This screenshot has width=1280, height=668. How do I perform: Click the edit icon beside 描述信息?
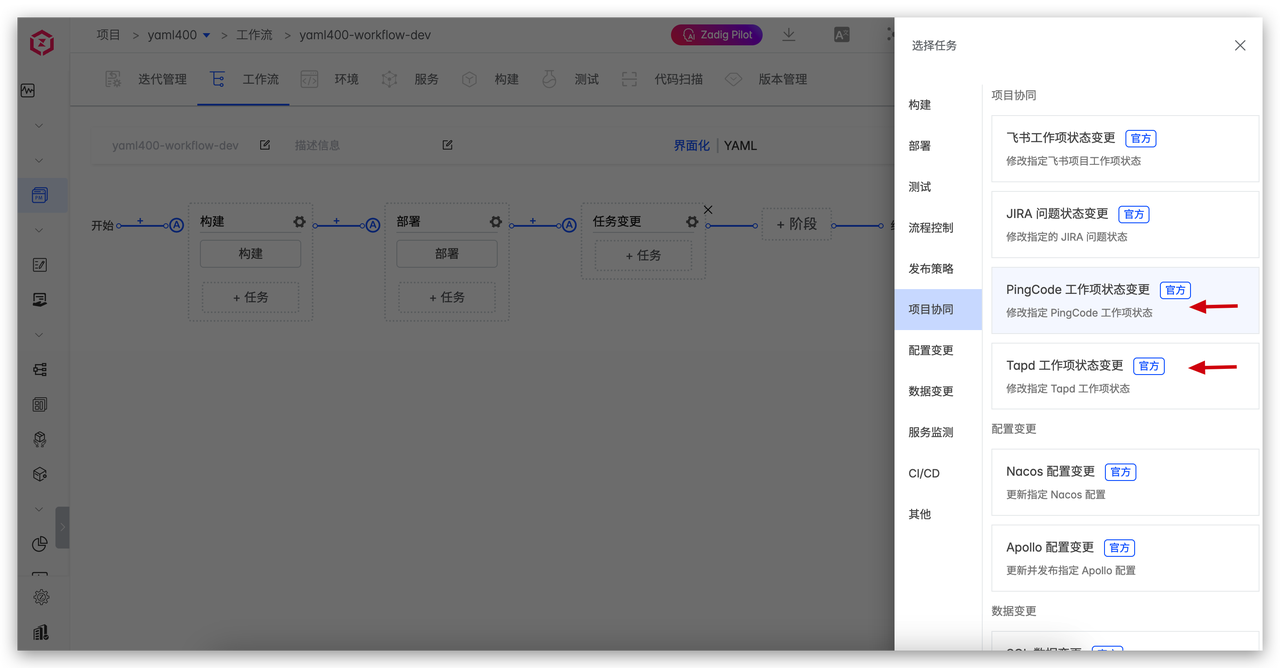(x=448, y=145)
